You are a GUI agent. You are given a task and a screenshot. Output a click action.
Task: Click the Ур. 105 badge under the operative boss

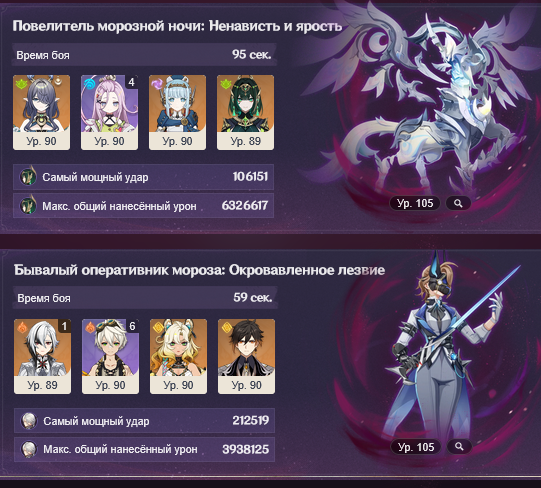(416, 447)
